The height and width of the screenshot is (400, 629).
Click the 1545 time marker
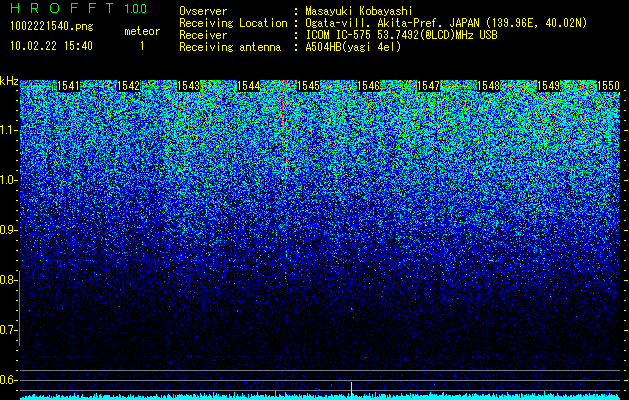click(x=308, y=86)
